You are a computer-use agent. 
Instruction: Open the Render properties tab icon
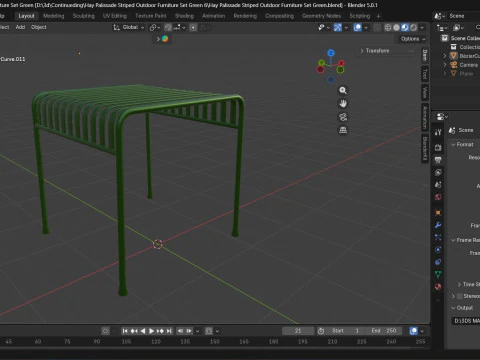point(438,147)
